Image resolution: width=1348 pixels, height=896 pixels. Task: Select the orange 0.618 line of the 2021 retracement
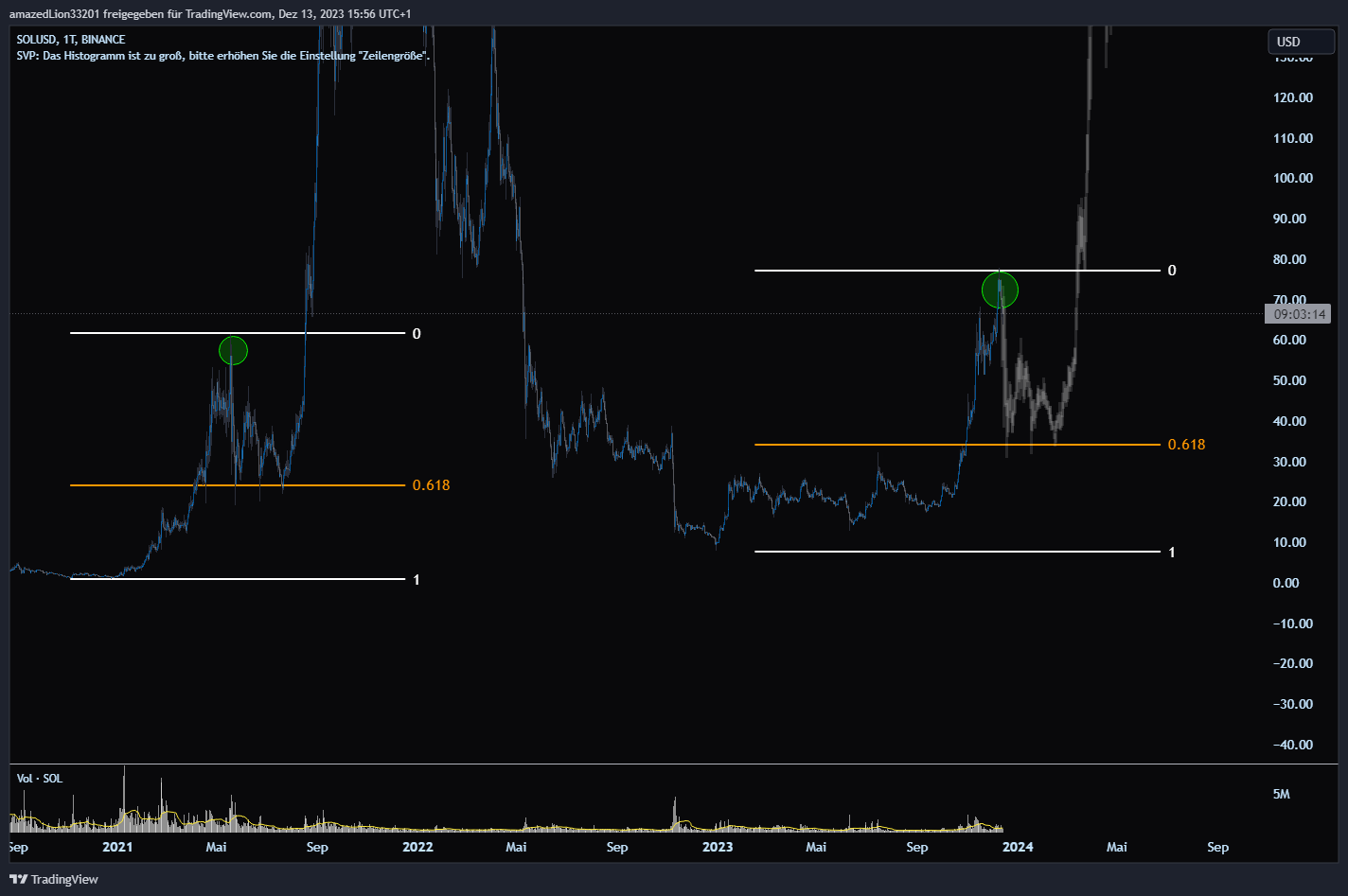(x=238, y=485)
